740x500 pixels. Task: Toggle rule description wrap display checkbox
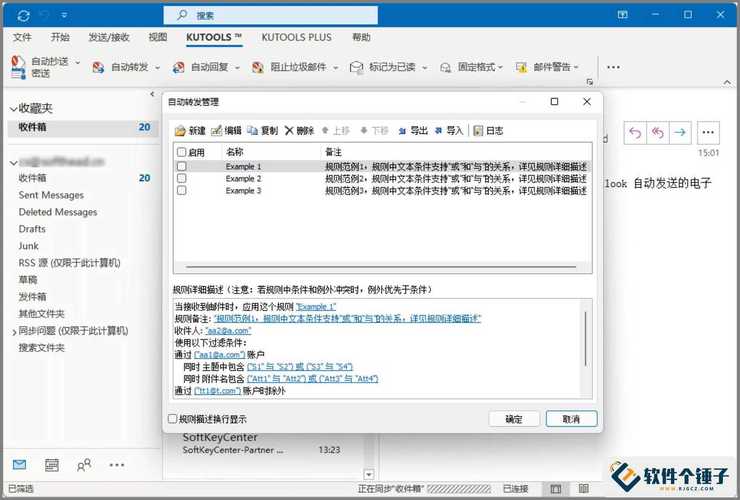tap(172, 419)
